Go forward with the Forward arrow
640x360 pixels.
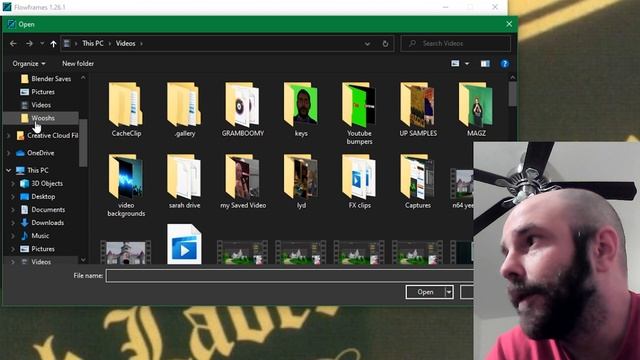pyautogui.click(x=29, y=43)
